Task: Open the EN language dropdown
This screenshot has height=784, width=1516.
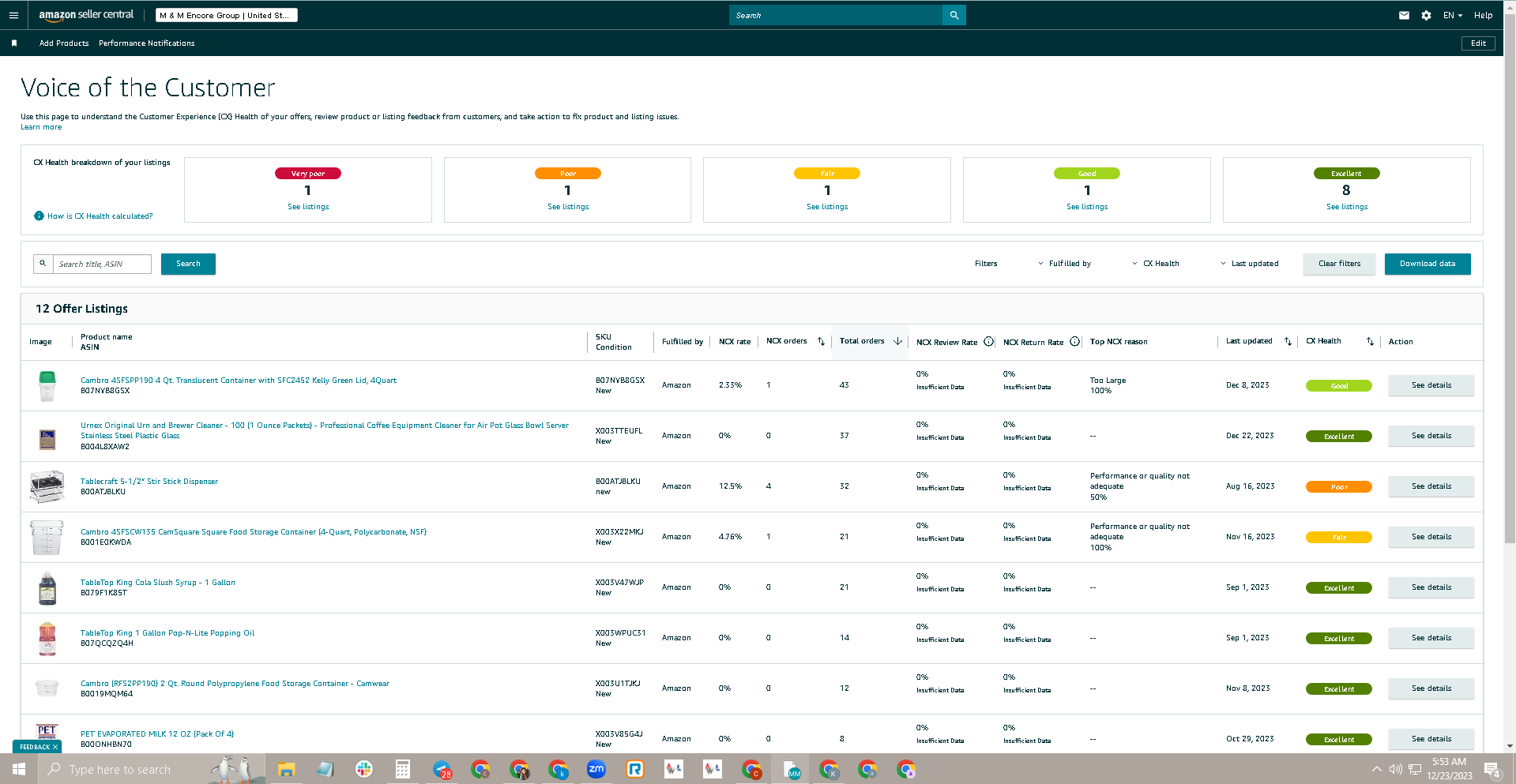Action: click(1453, 15)
